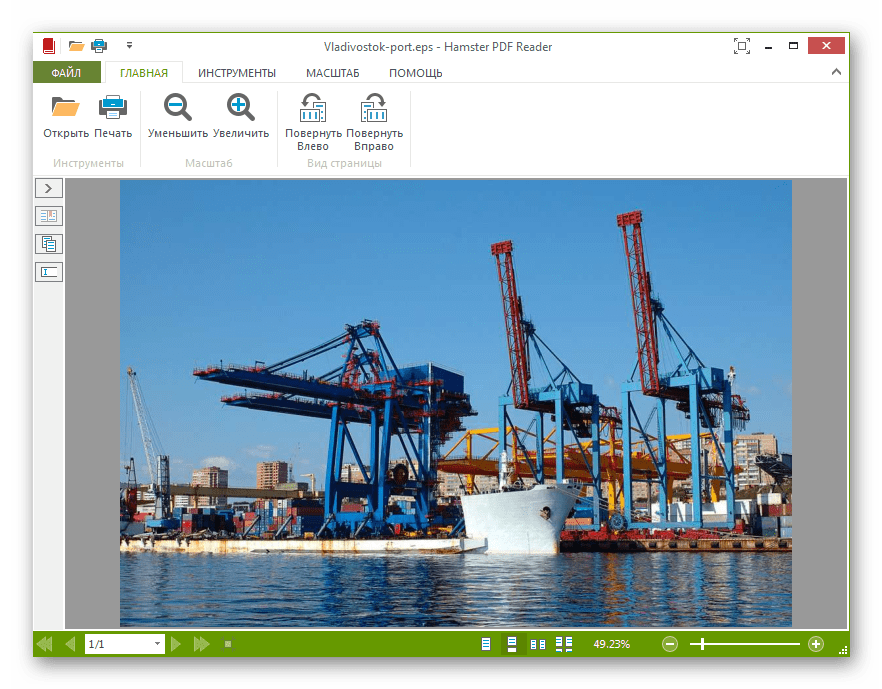Viewport: 882px width, 689px height.
Task: Toggle continuous page scrolling view
Action: pos(512,644)
